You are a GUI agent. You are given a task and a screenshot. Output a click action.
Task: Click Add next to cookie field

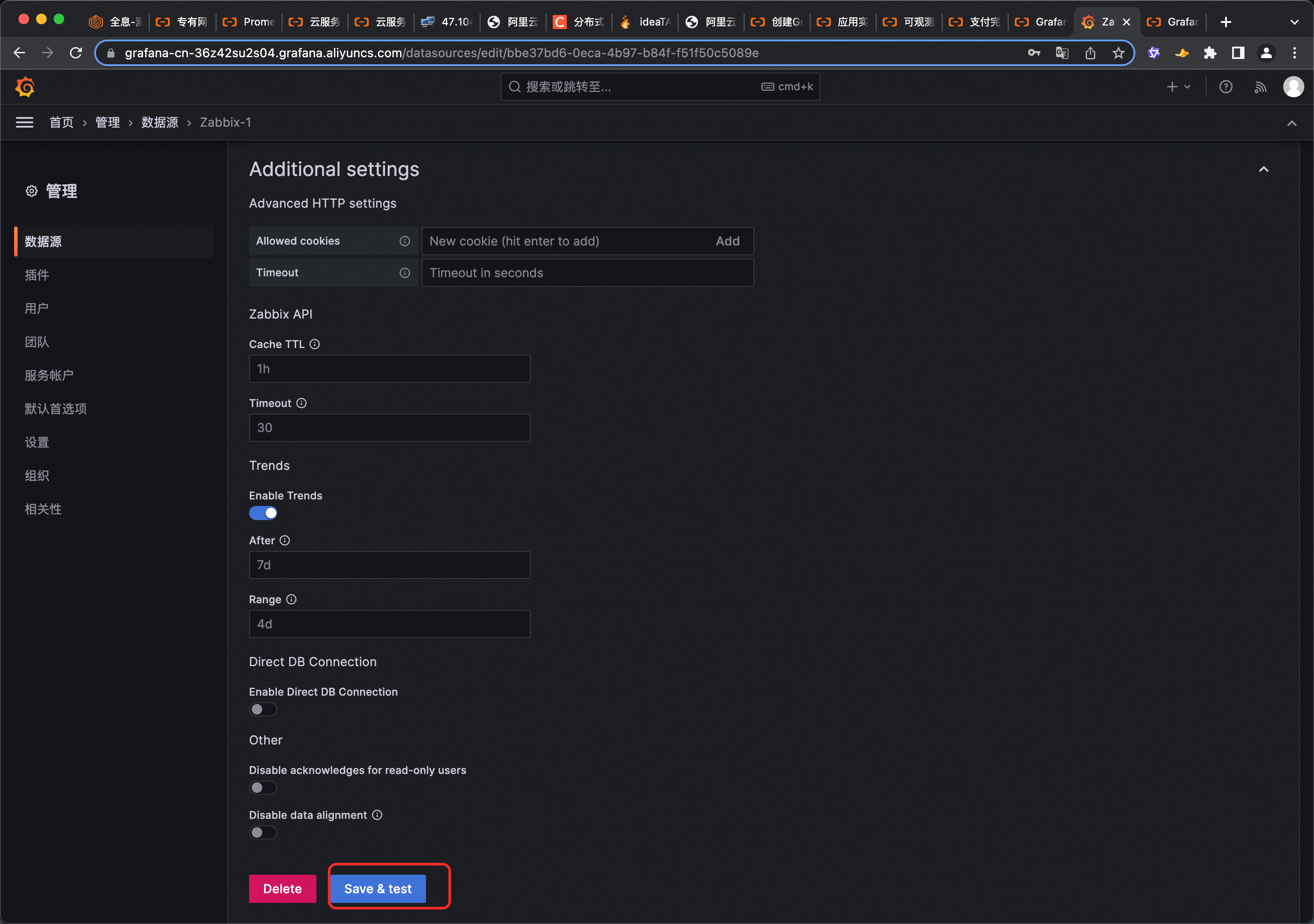pyautogui.click(x=727, y=242)
